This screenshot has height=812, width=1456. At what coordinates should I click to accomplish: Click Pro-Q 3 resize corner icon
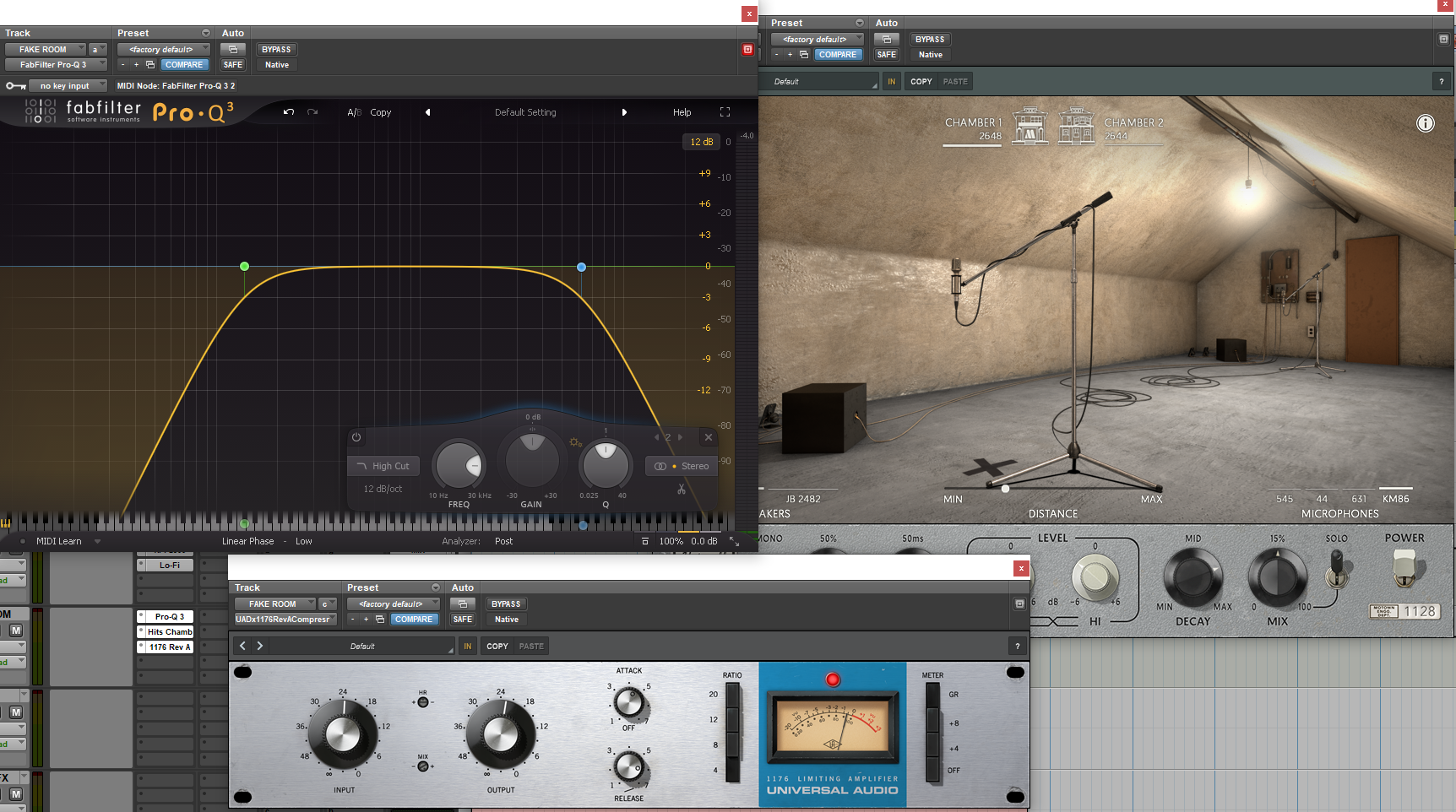pos(734,542)
